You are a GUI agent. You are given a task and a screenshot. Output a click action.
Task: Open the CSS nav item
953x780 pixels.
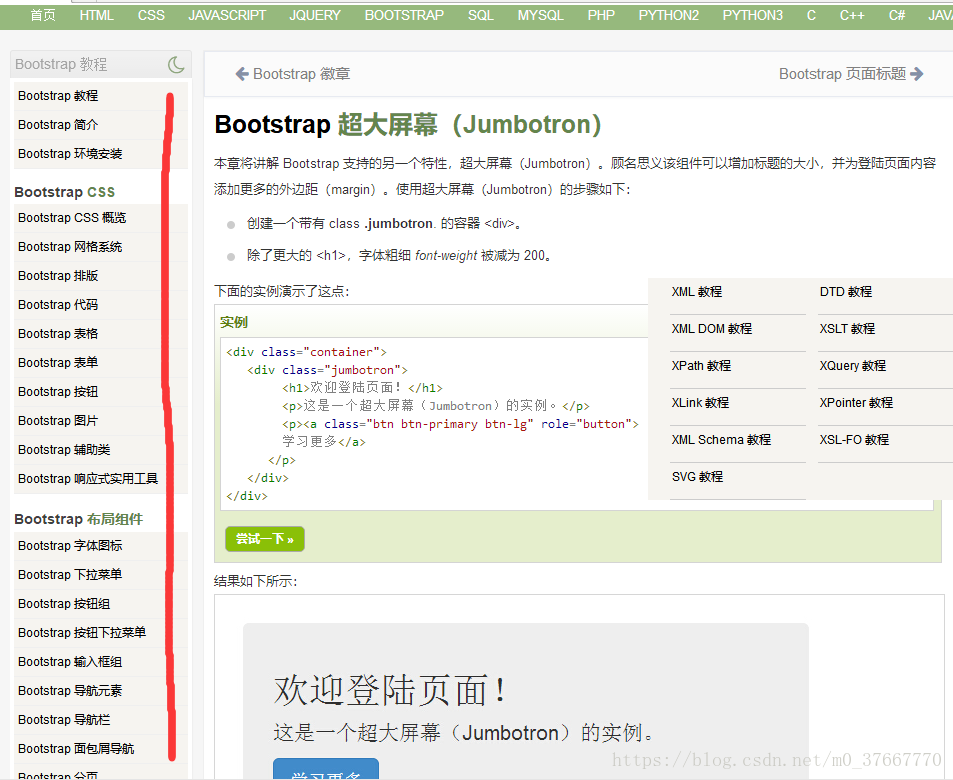click(151, 15)
